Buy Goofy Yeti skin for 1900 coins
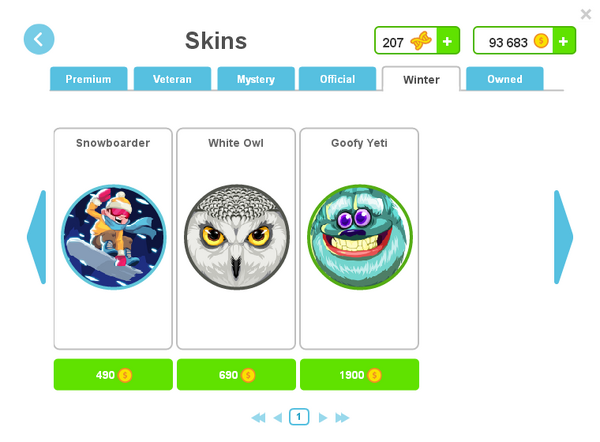This screenshot has height=442, width=600. 360,375
